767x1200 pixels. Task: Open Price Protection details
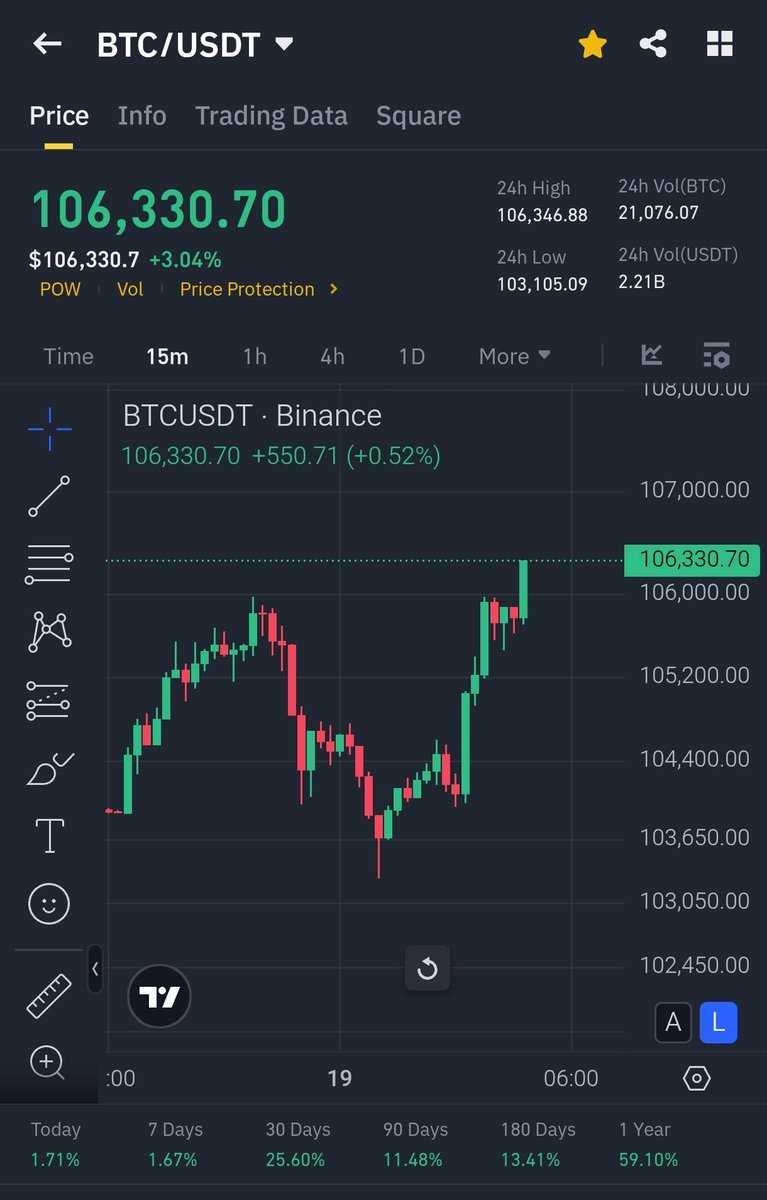259,289
